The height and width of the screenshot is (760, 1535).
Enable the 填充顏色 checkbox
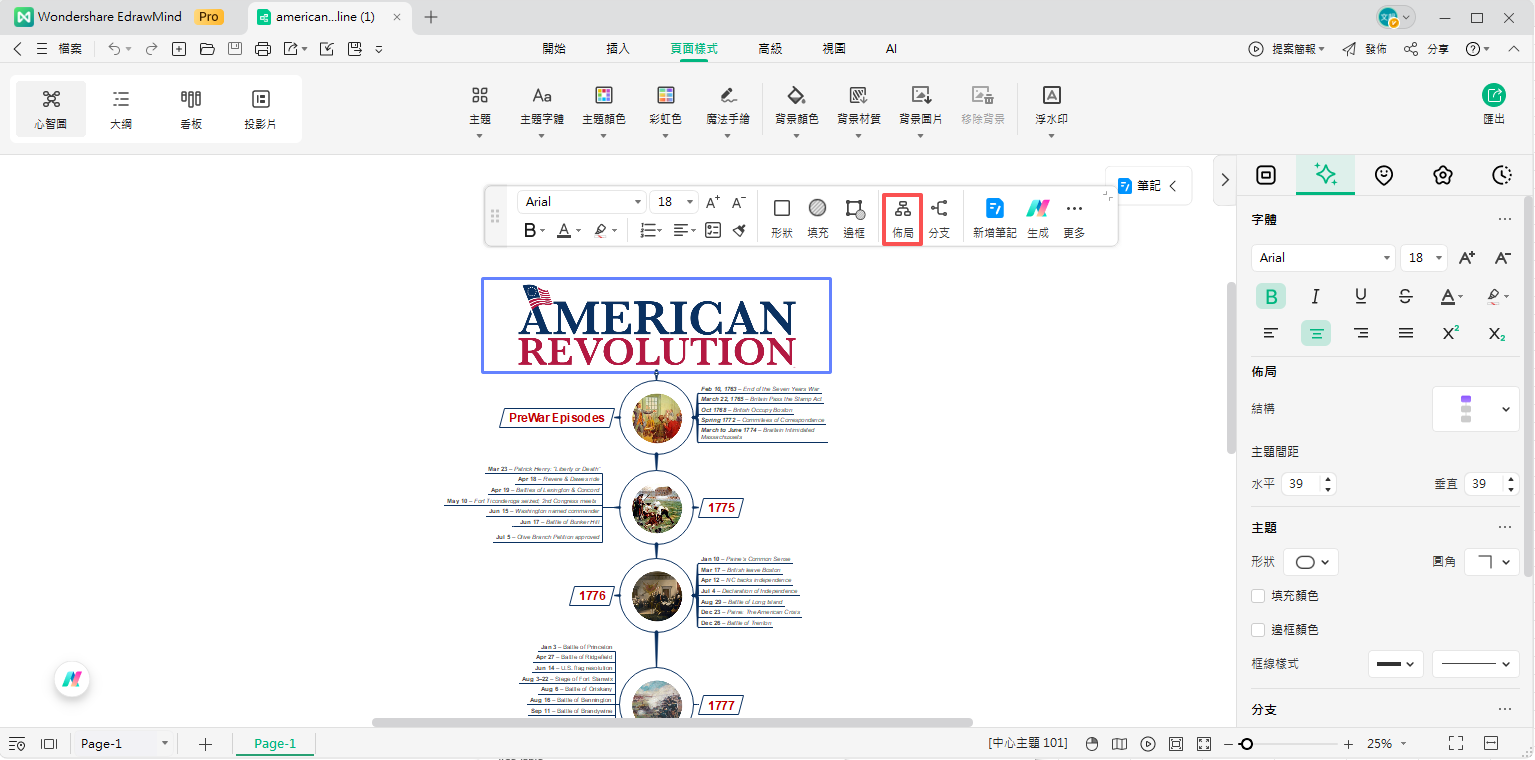tap(1259, 596)
